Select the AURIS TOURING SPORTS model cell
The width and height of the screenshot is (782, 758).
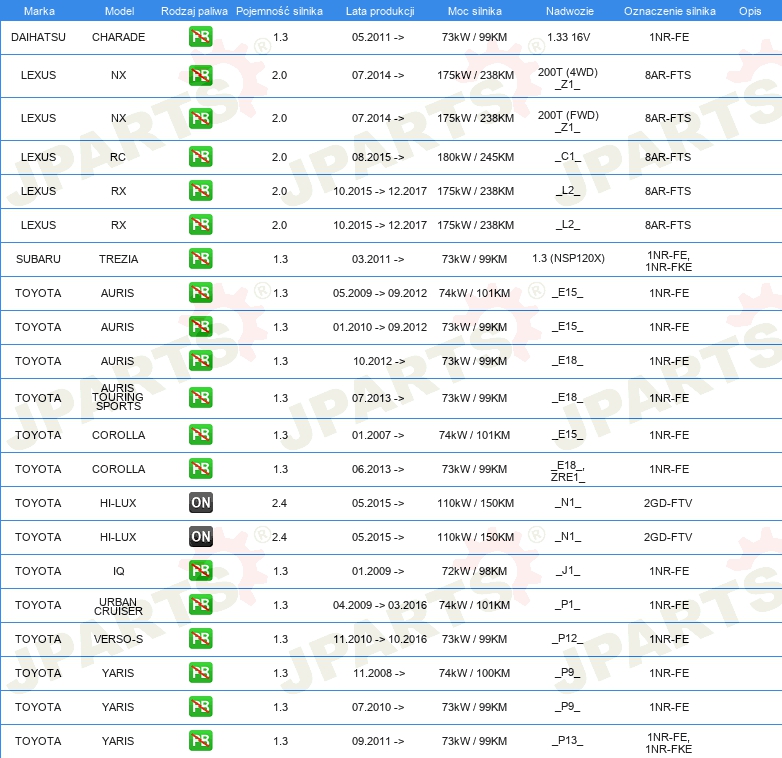pyautogui.click(x=118, y=397)
